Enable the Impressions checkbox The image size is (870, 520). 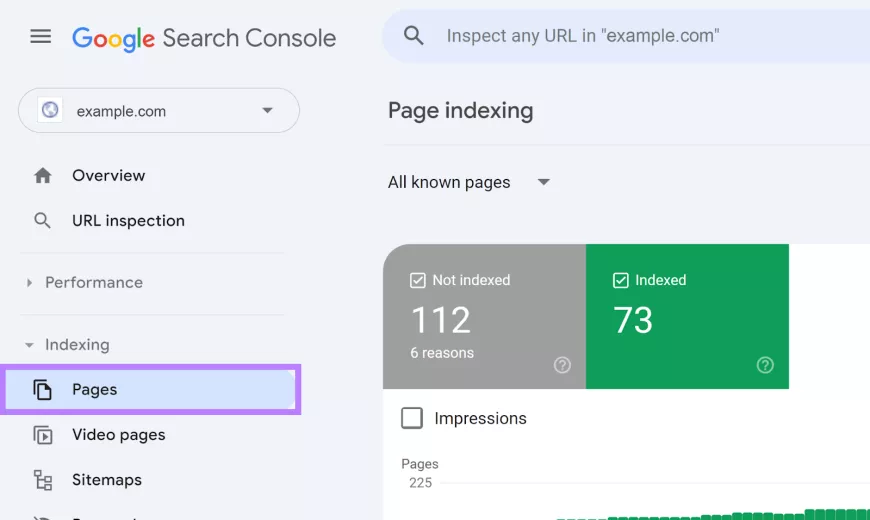click(412, 418)
